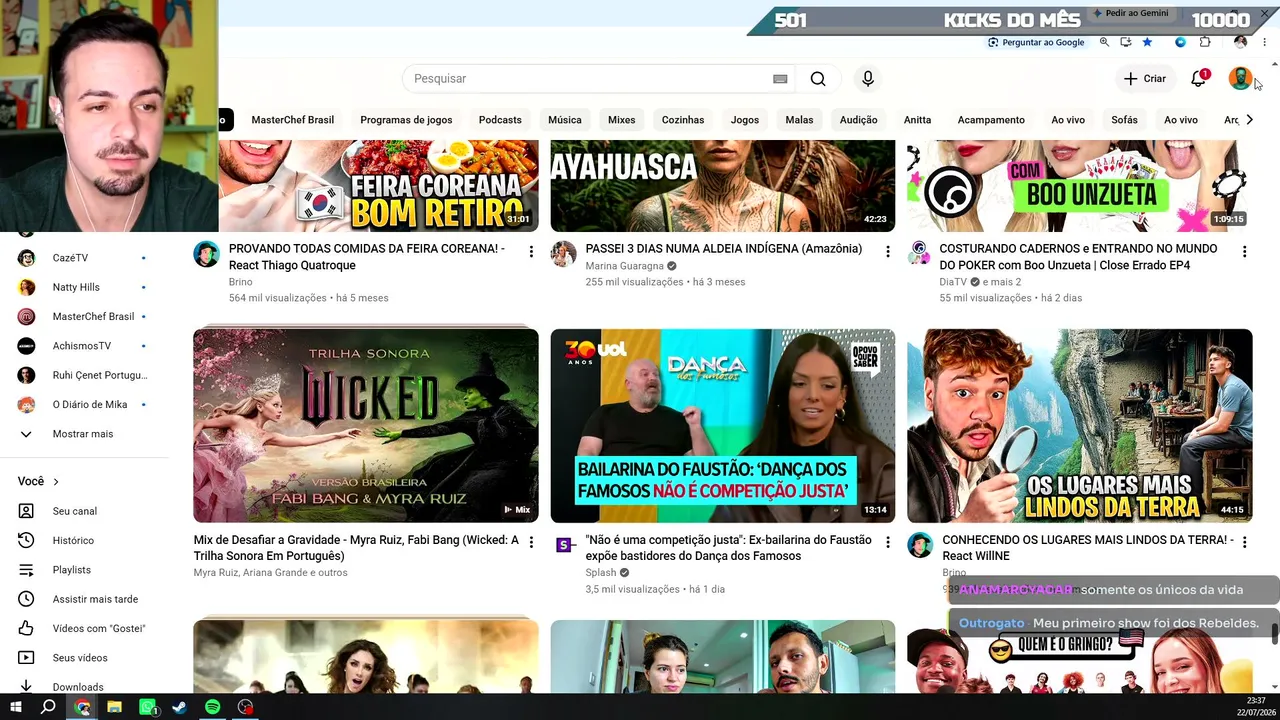This screenshot has width=1280, height=720.
Task: Open the Chrome extensions puzzle icon
Action: click(x=1205, y=42)
